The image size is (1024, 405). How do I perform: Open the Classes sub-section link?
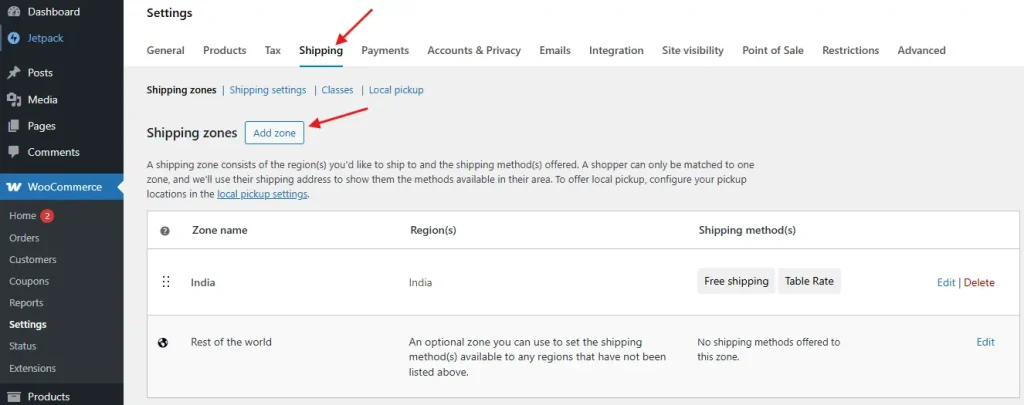pos(338,90)
